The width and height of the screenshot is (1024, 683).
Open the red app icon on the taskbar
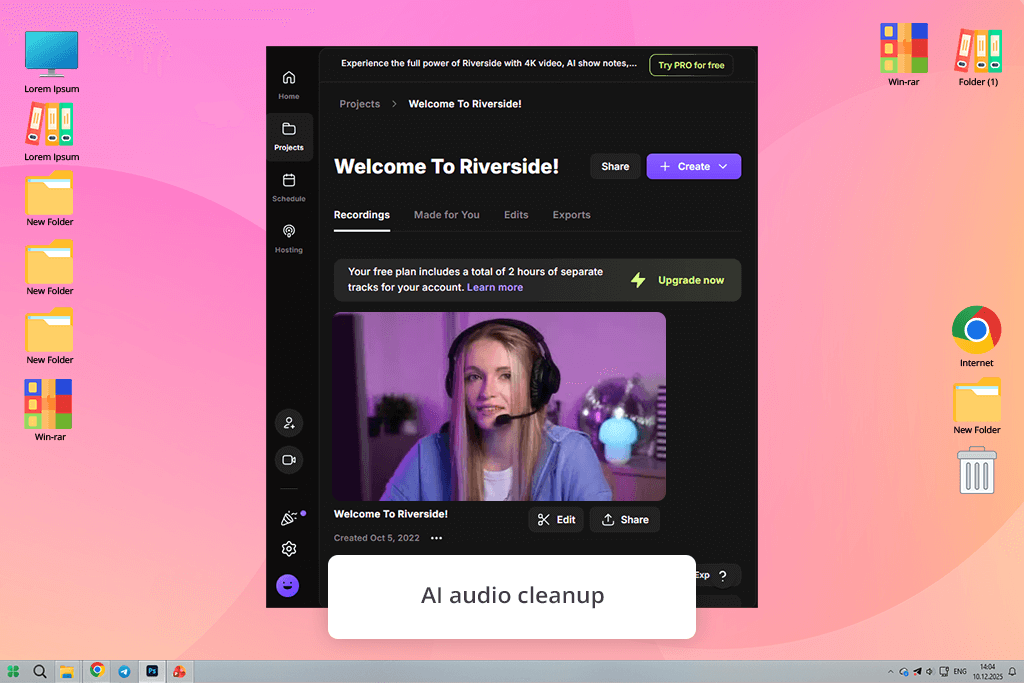click(x=179, y=671)
